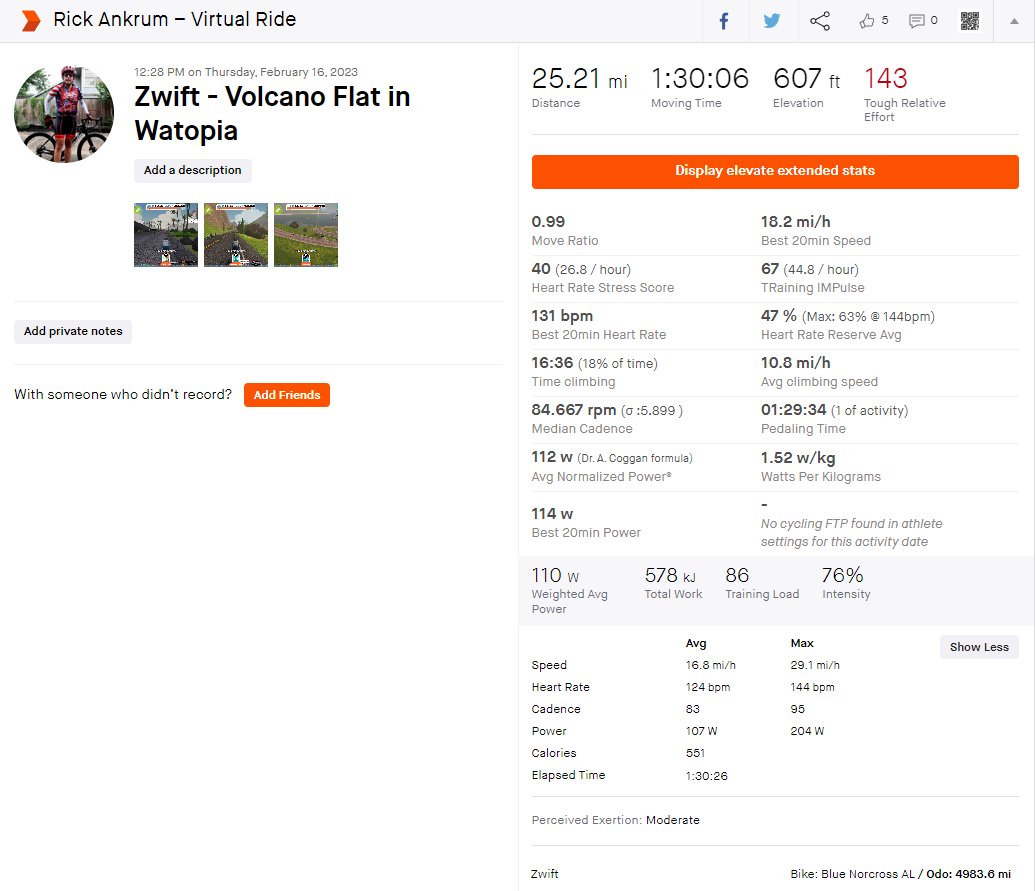The width and height of the screenshot is (1036, 891).
Task: Collapse the header using the up arrow
Action: click(1014, 21)
